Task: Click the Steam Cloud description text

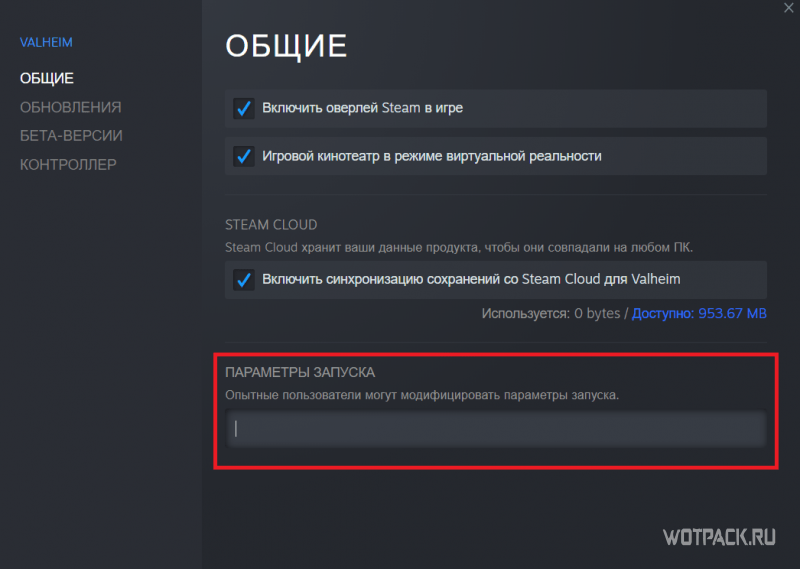Action: 459,248
